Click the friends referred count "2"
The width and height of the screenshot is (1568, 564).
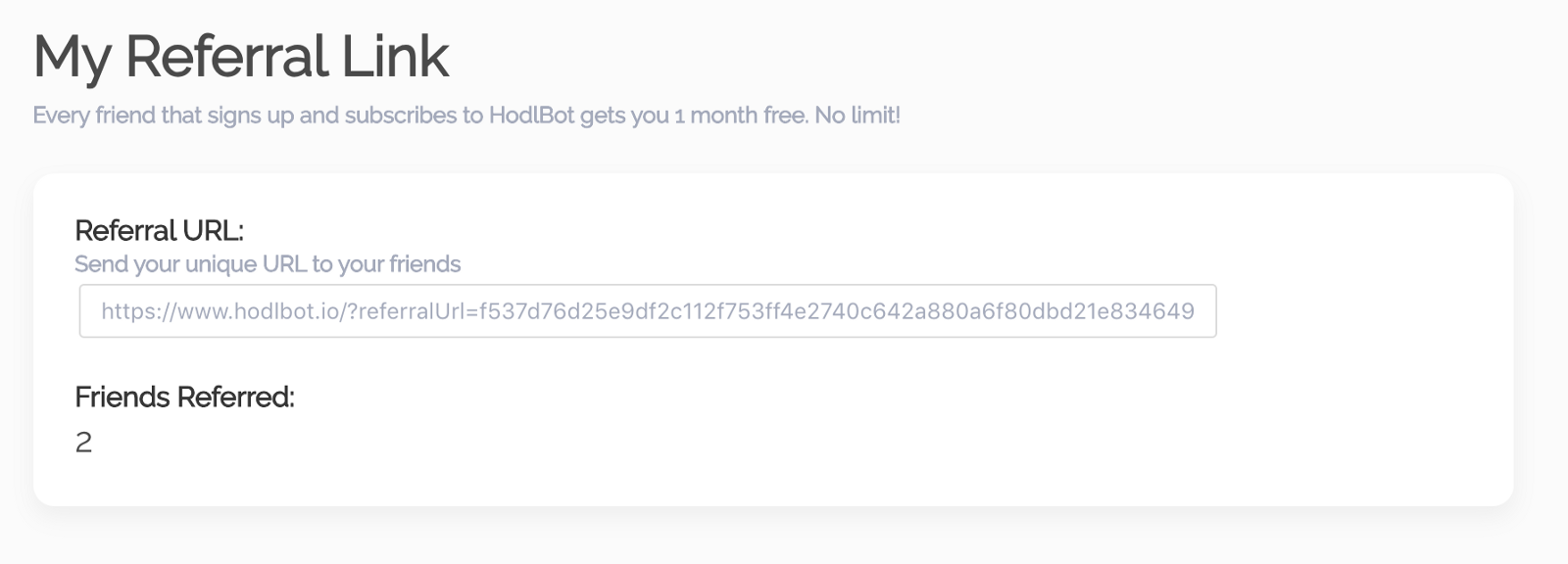tap(83, 443)
